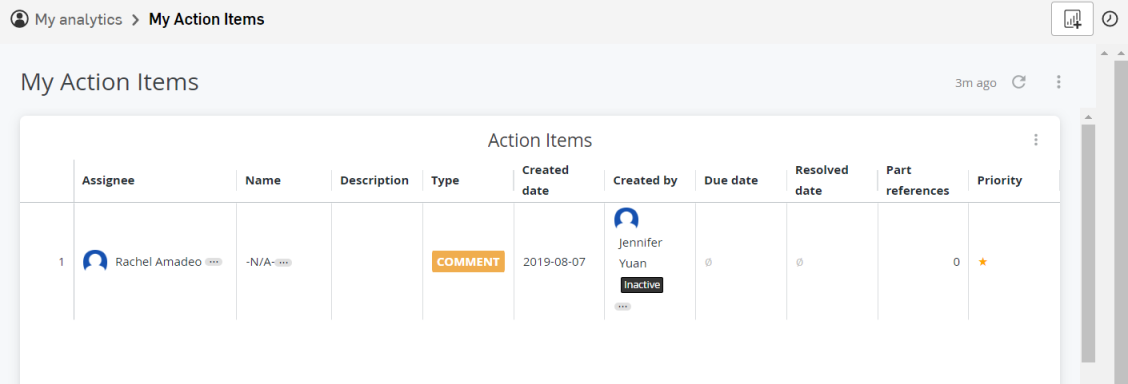The image size is (1128, 384).
Task: Open dashboard three-dot options menu
Action: pos(1058,82)
